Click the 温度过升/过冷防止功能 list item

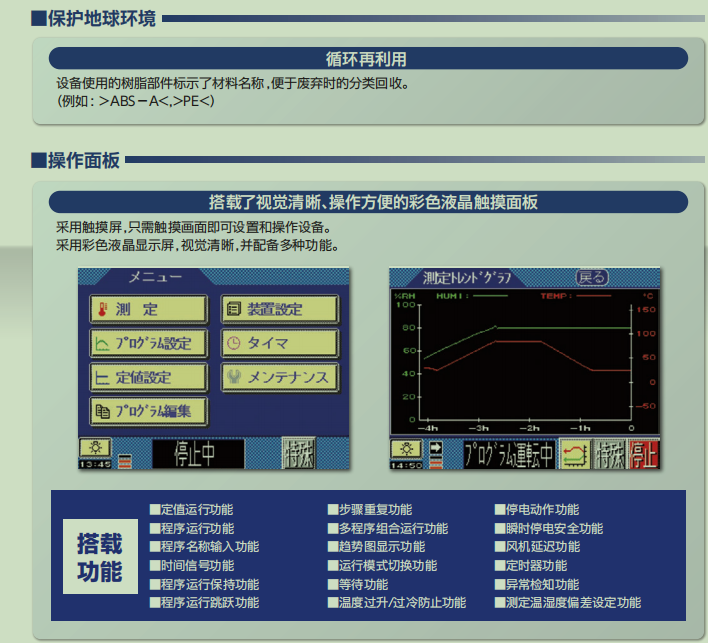click(397, 602)
